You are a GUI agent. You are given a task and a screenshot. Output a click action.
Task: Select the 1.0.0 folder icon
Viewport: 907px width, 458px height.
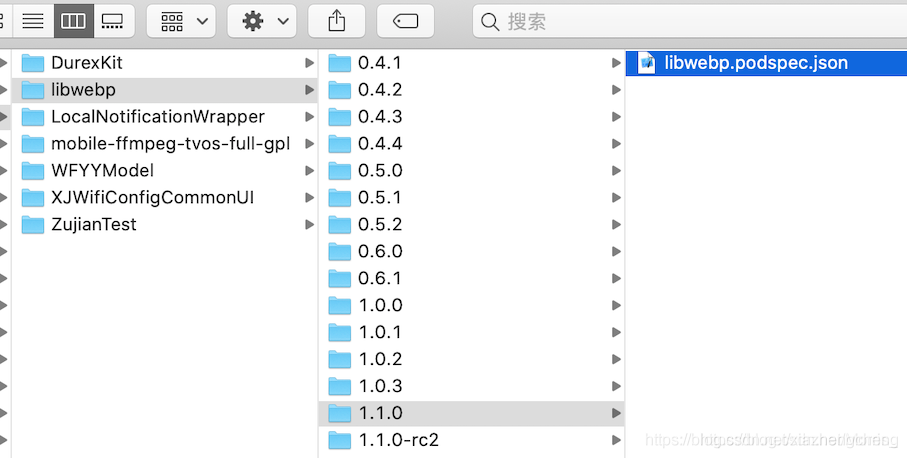coord(340,305)
